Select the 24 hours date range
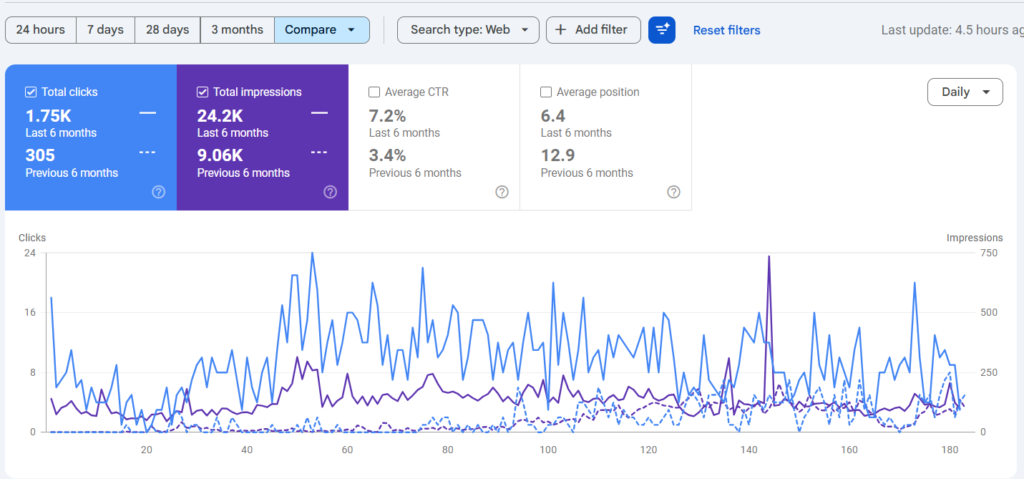Screen dimensions: 1024x479 pyautogui.click(x=40, y=30)
